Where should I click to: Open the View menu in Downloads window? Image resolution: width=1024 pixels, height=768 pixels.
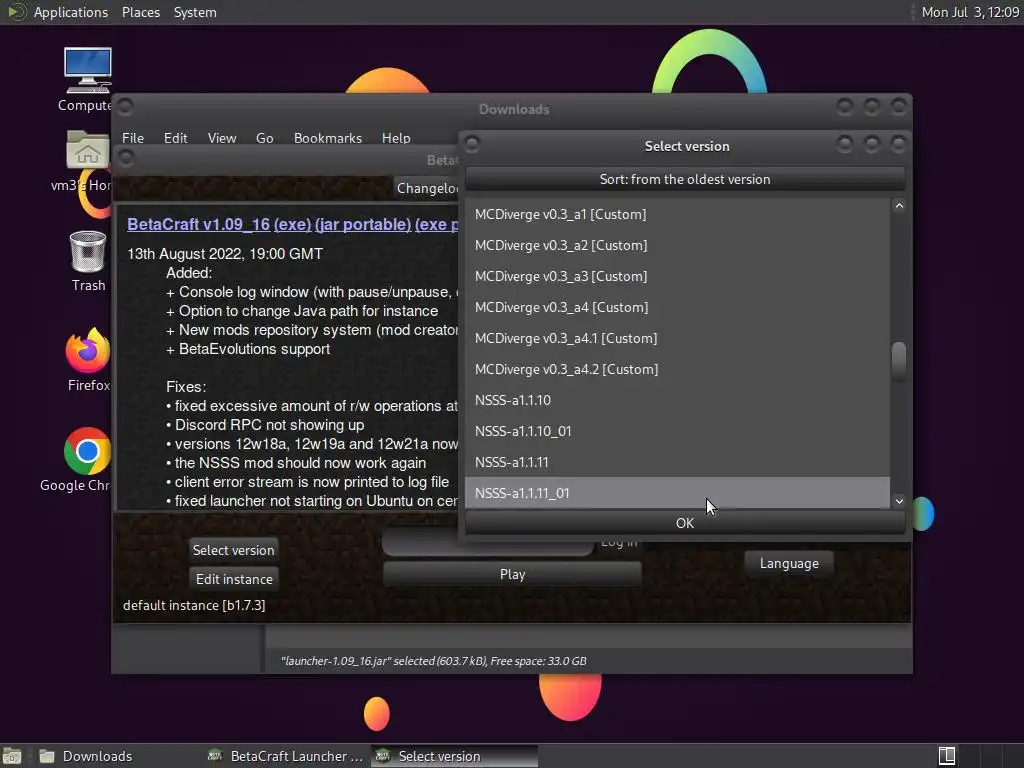[222, 138]
